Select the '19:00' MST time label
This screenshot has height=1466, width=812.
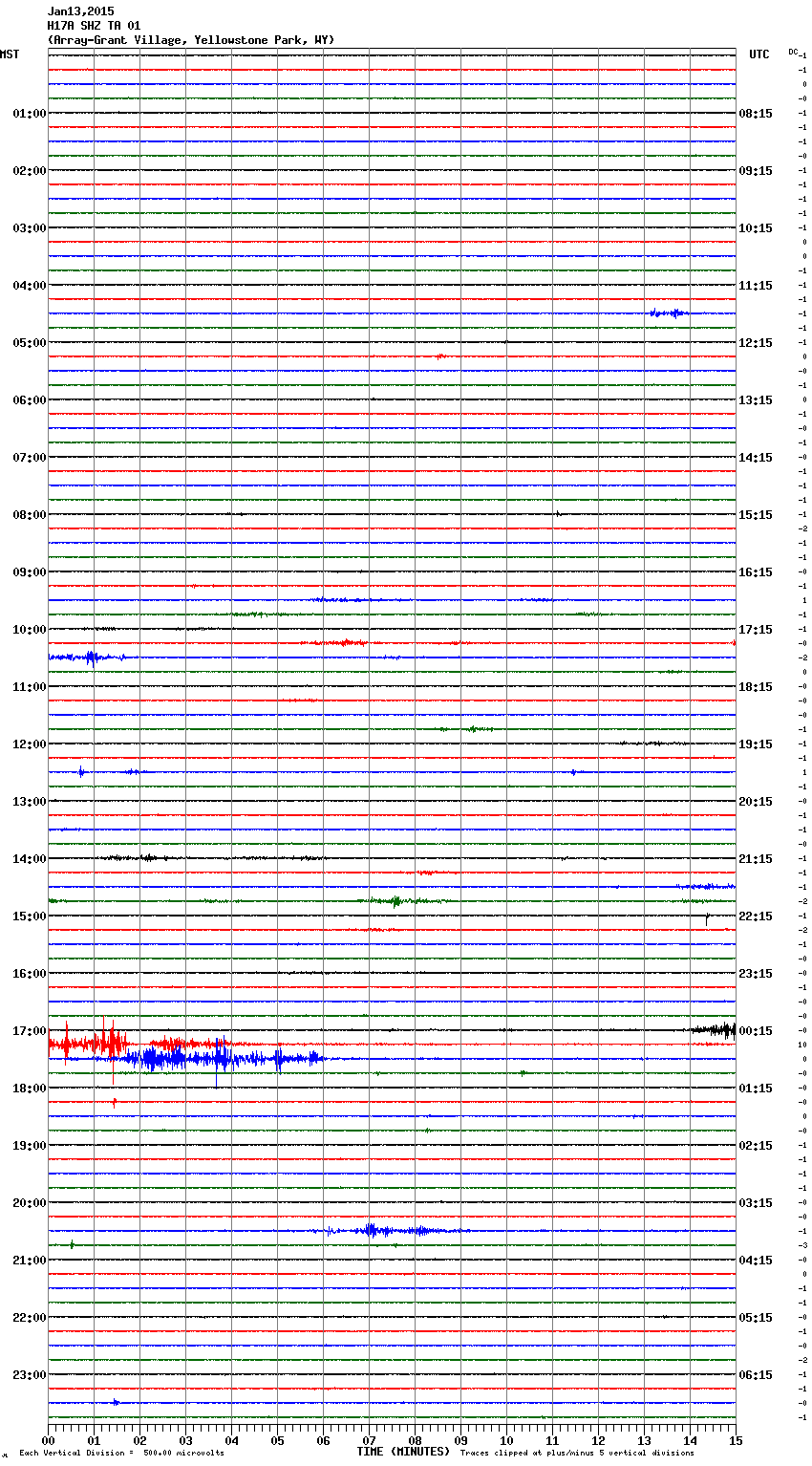point(30,1146)
